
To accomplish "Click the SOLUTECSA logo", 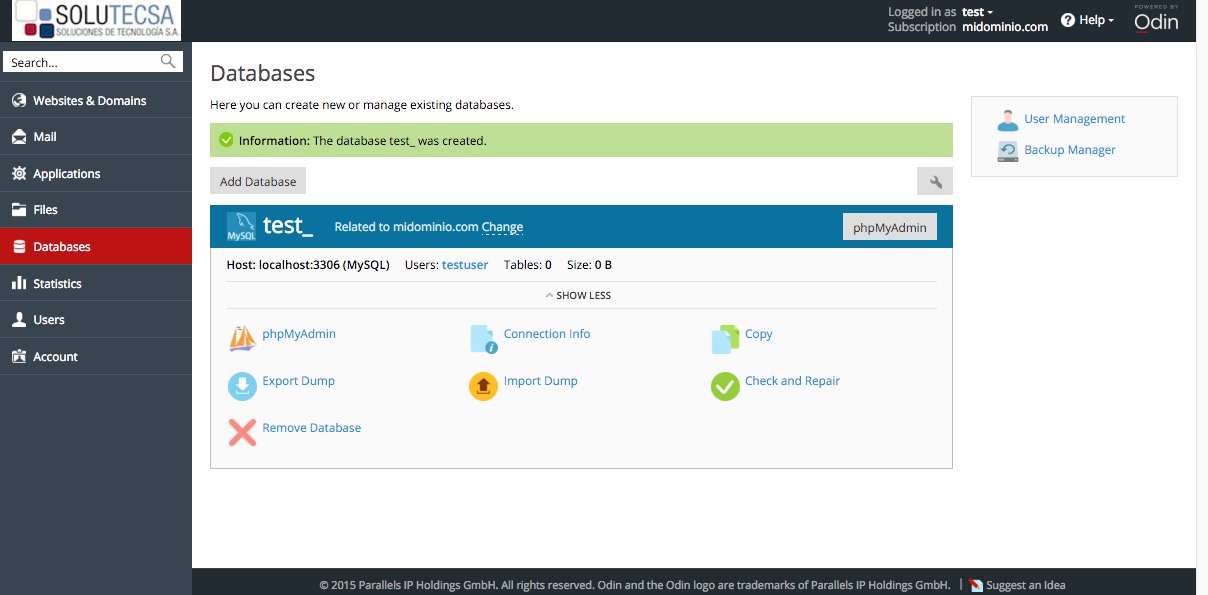I will point(96,21).
